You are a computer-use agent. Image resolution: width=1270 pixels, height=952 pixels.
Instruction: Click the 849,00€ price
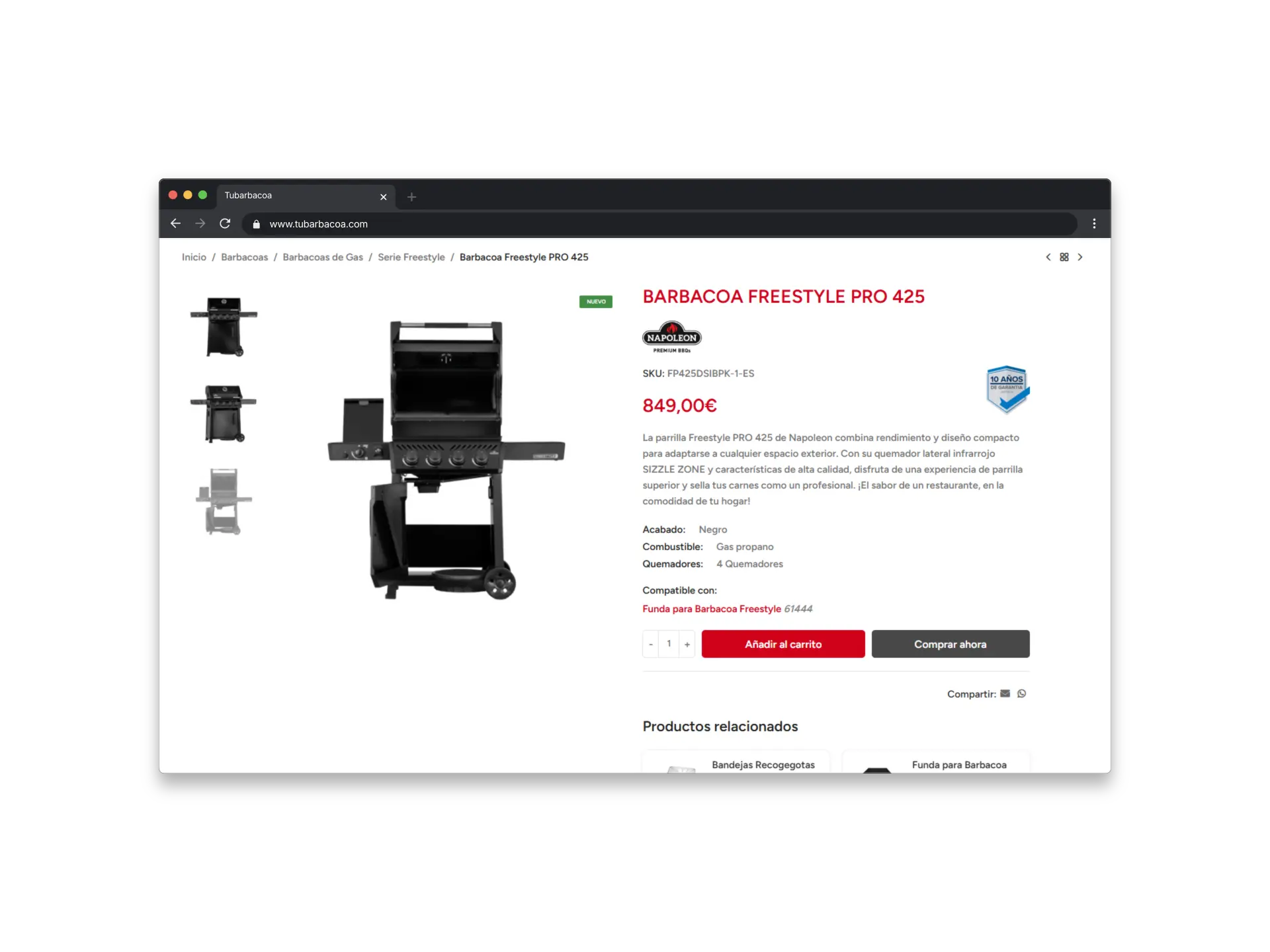[x=679, y=405]
